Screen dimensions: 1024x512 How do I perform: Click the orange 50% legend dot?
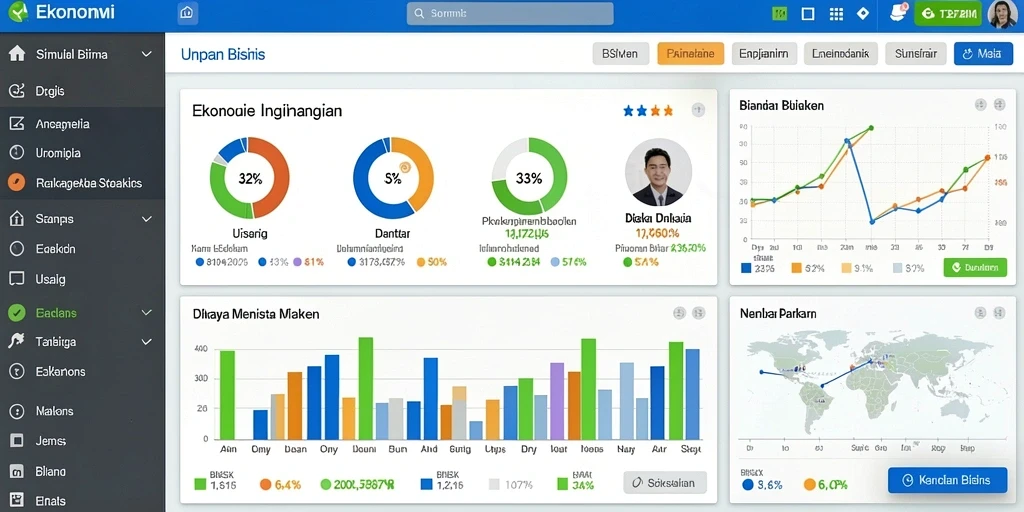pyautogui.click(x=421, y=262)
